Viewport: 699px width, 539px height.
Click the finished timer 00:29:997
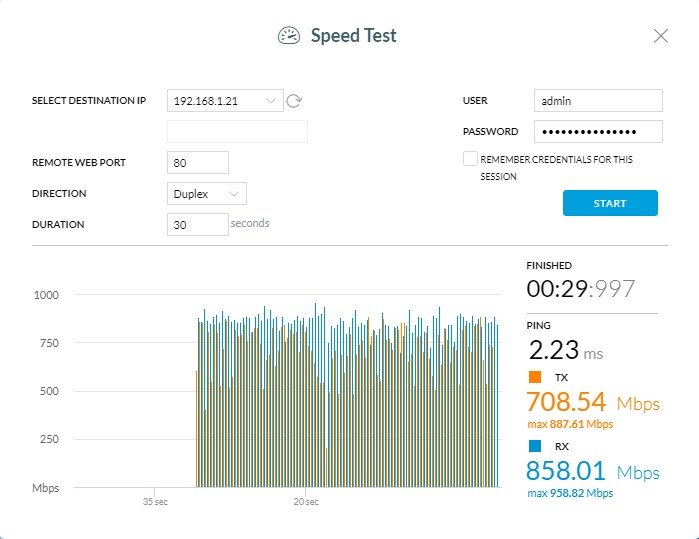tap(580, 290)
